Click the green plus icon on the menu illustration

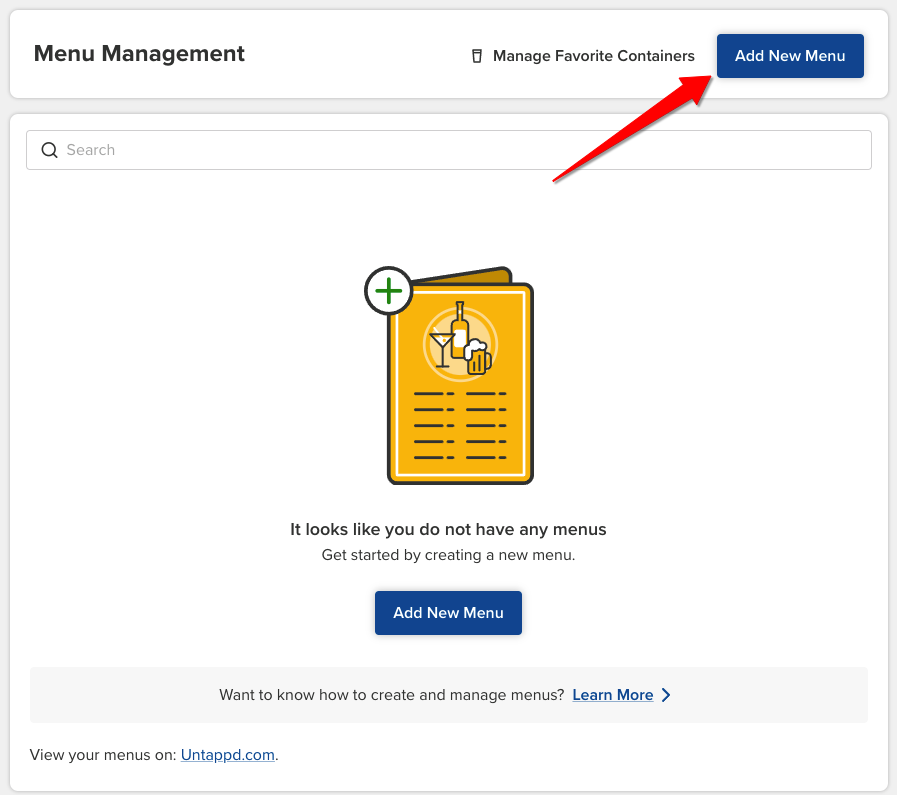tap(388, 291)
